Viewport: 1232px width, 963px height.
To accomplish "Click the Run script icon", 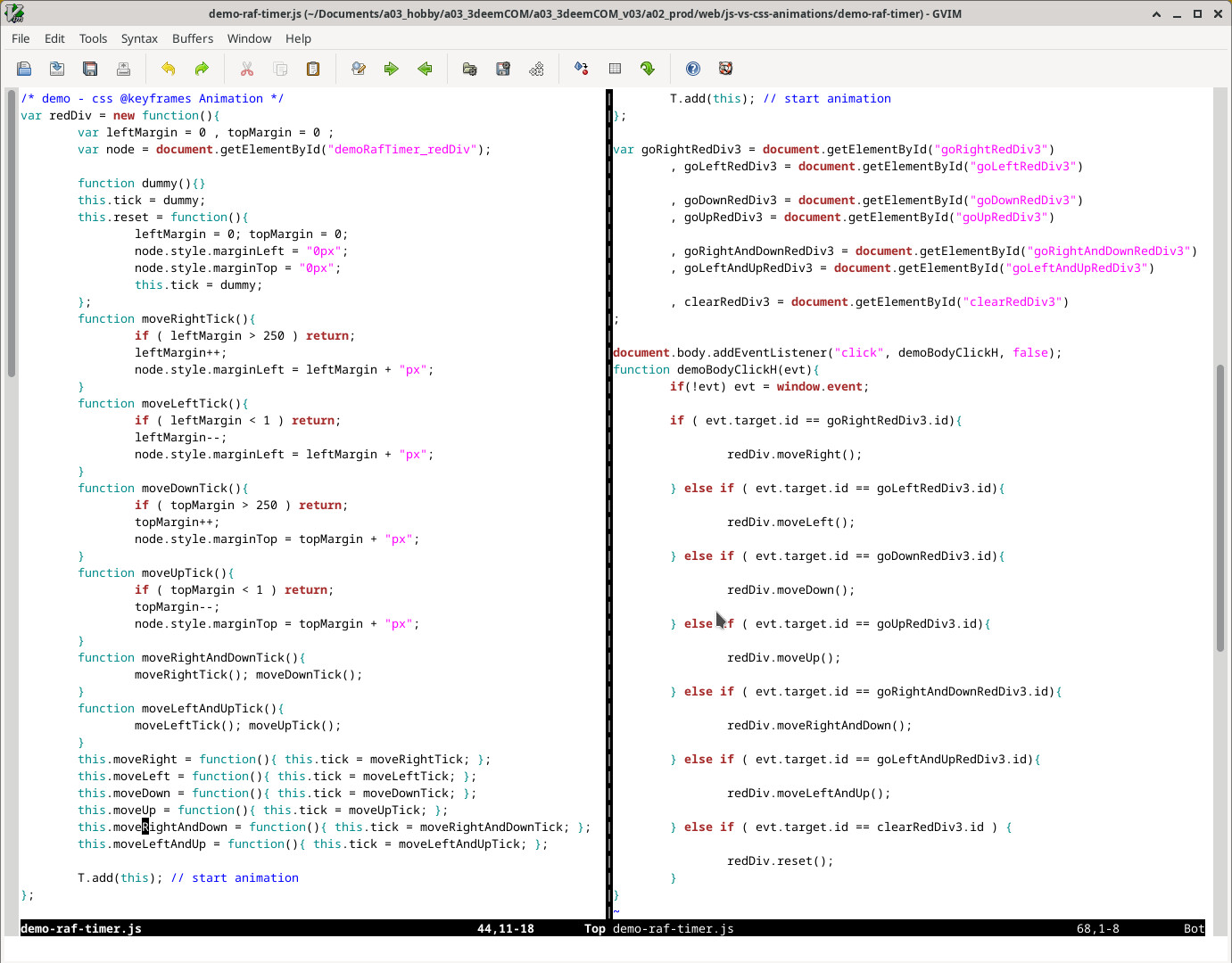I will tap(536, 69).
